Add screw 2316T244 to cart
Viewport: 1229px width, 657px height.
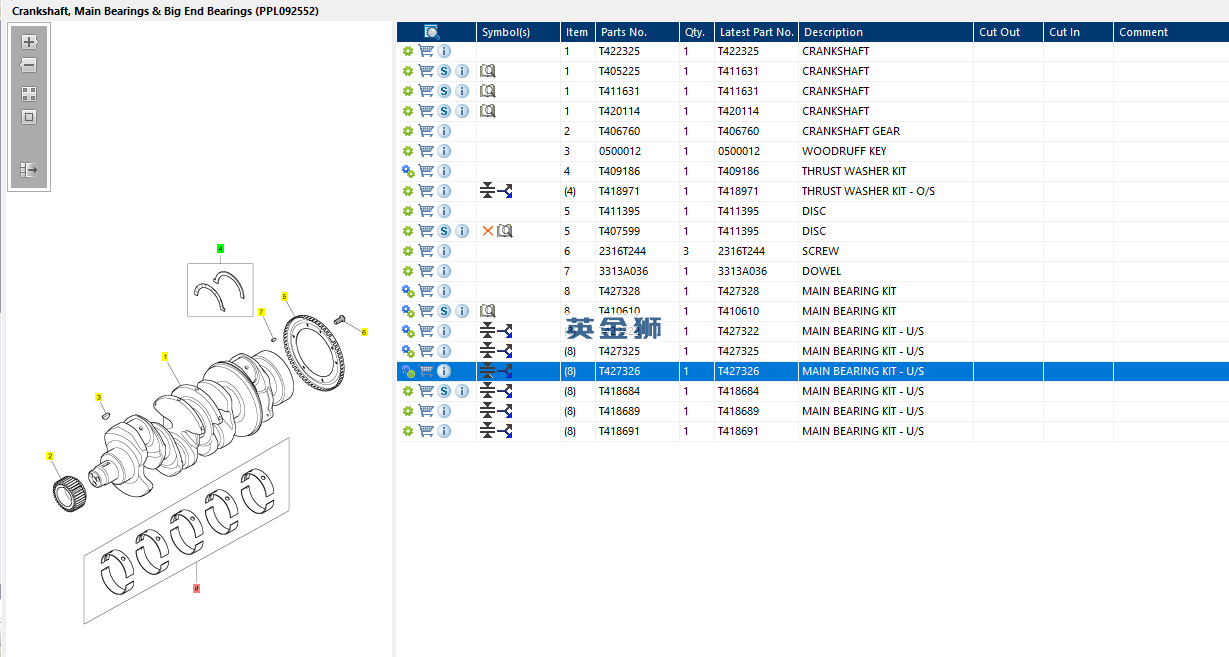(x=426, y=251)
